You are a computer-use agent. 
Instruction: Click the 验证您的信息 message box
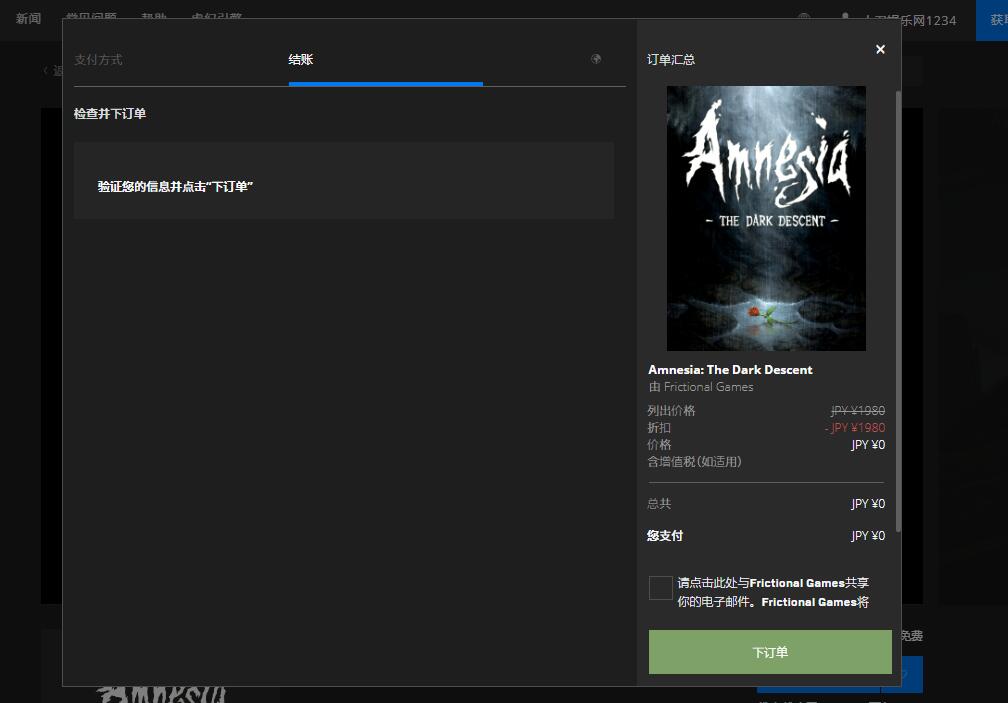[x=343, y=186]
